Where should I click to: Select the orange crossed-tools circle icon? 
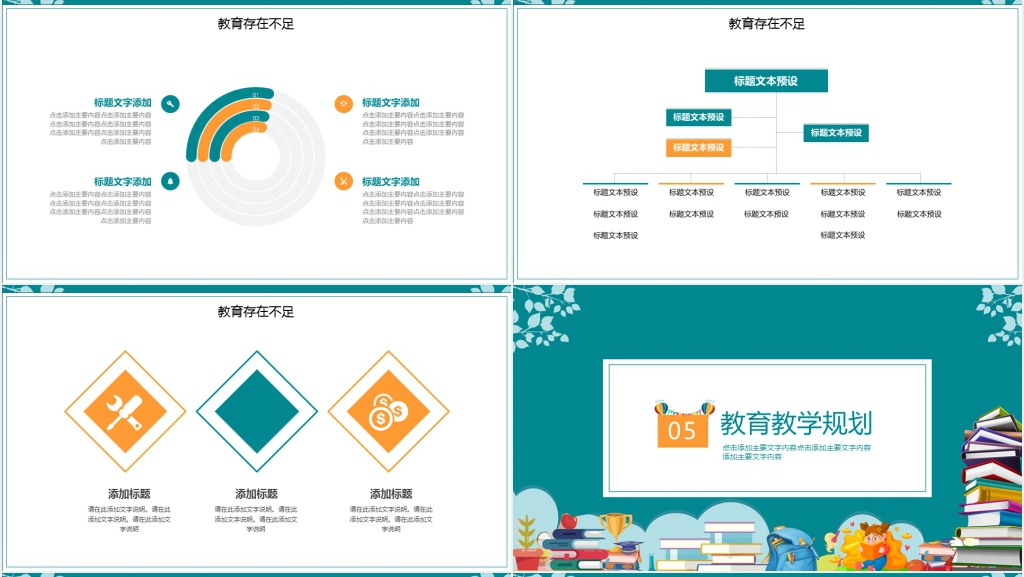click(x=343, y=181)
